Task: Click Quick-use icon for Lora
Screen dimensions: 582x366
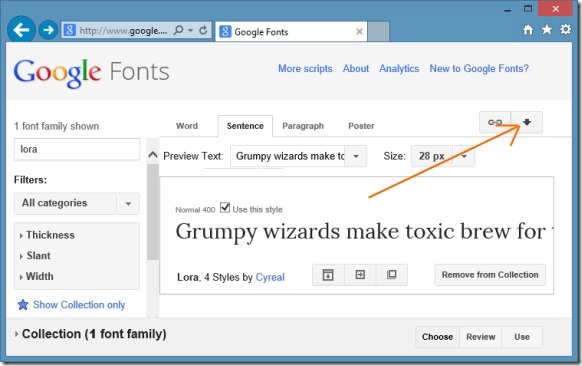Action: [x=328, y=275]
